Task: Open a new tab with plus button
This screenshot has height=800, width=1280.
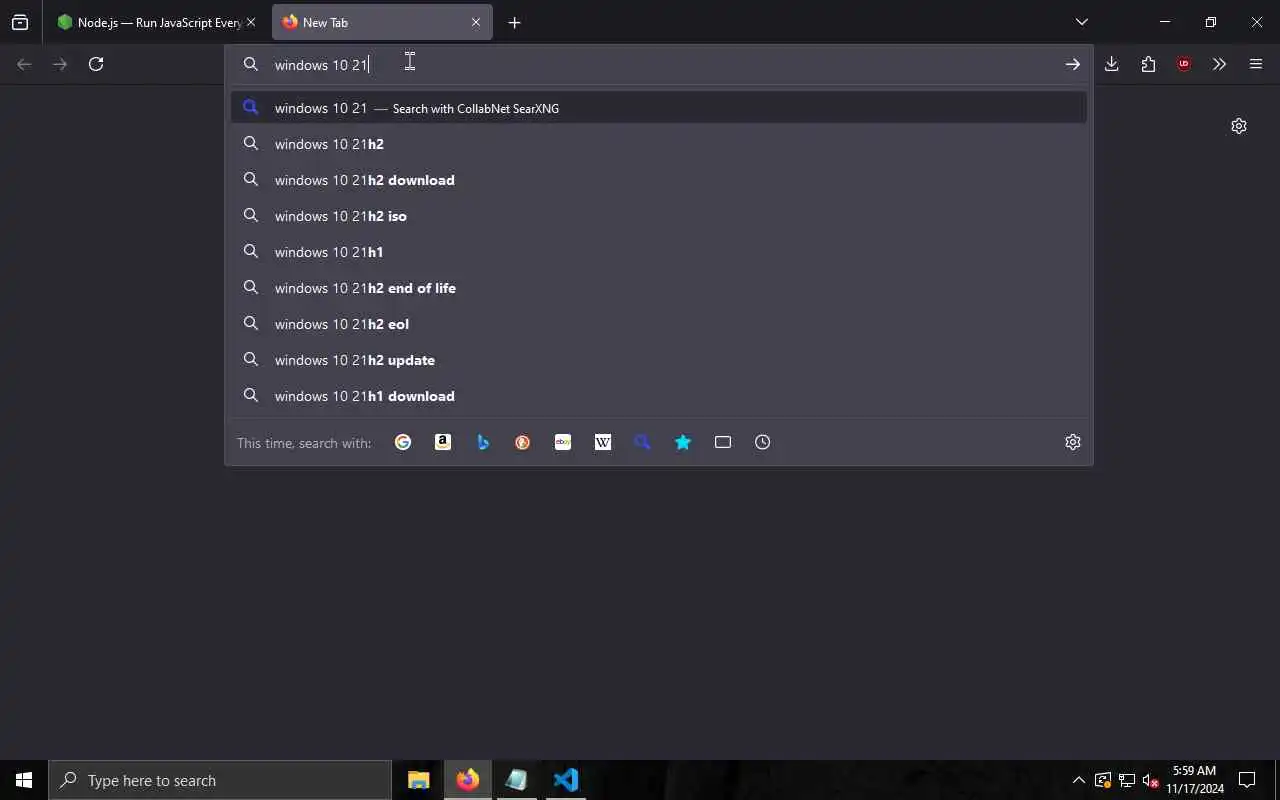Action: pos(514,22)
